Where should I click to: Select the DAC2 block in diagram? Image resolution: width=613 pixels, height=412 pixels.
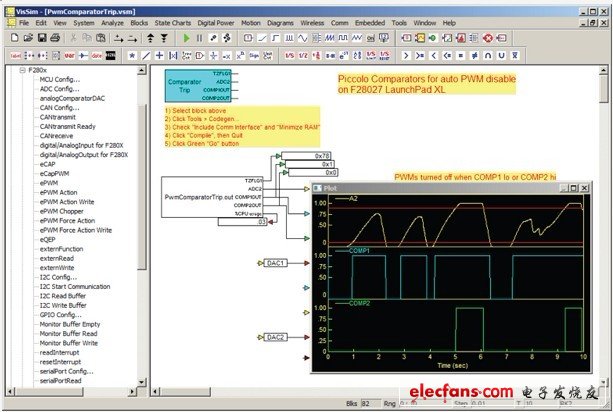(276, 338)
